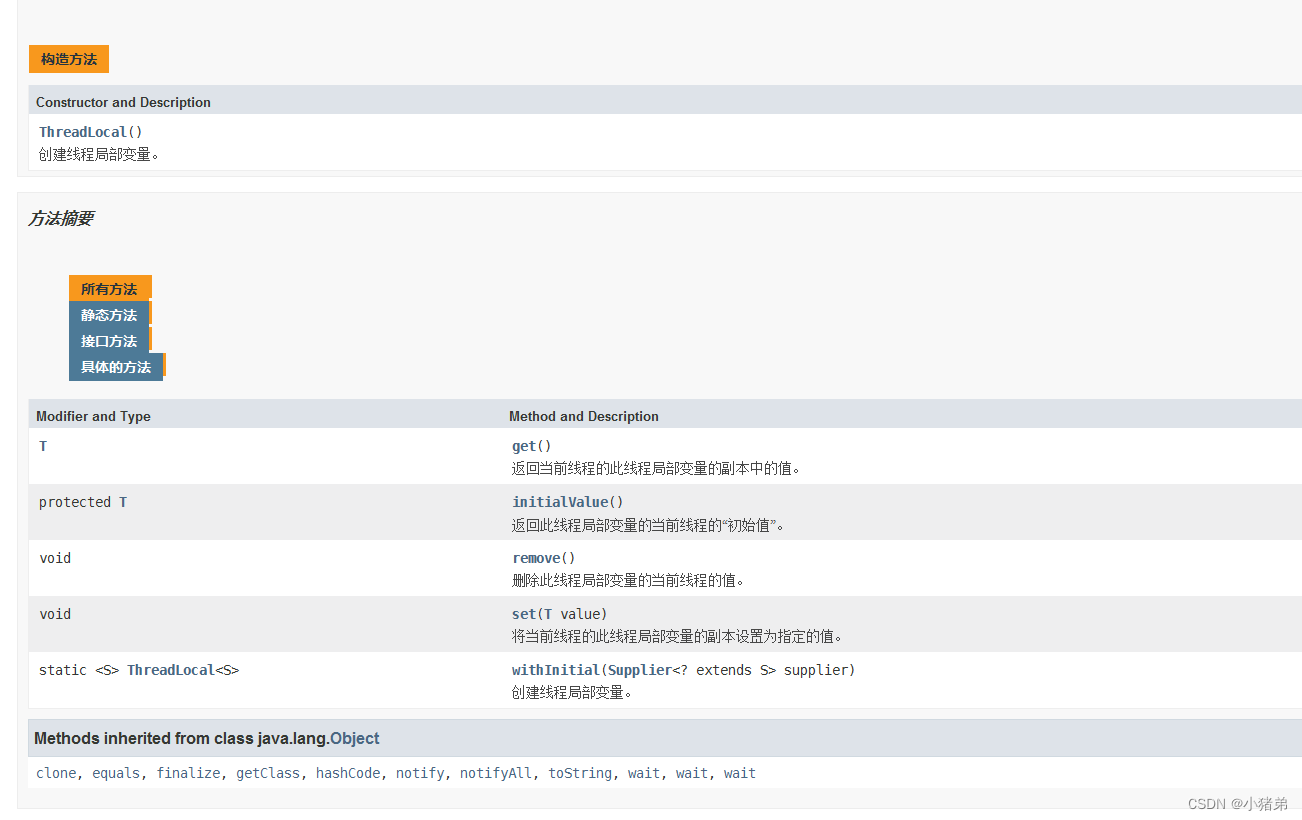Open the inherited notify link

[420, 773]
